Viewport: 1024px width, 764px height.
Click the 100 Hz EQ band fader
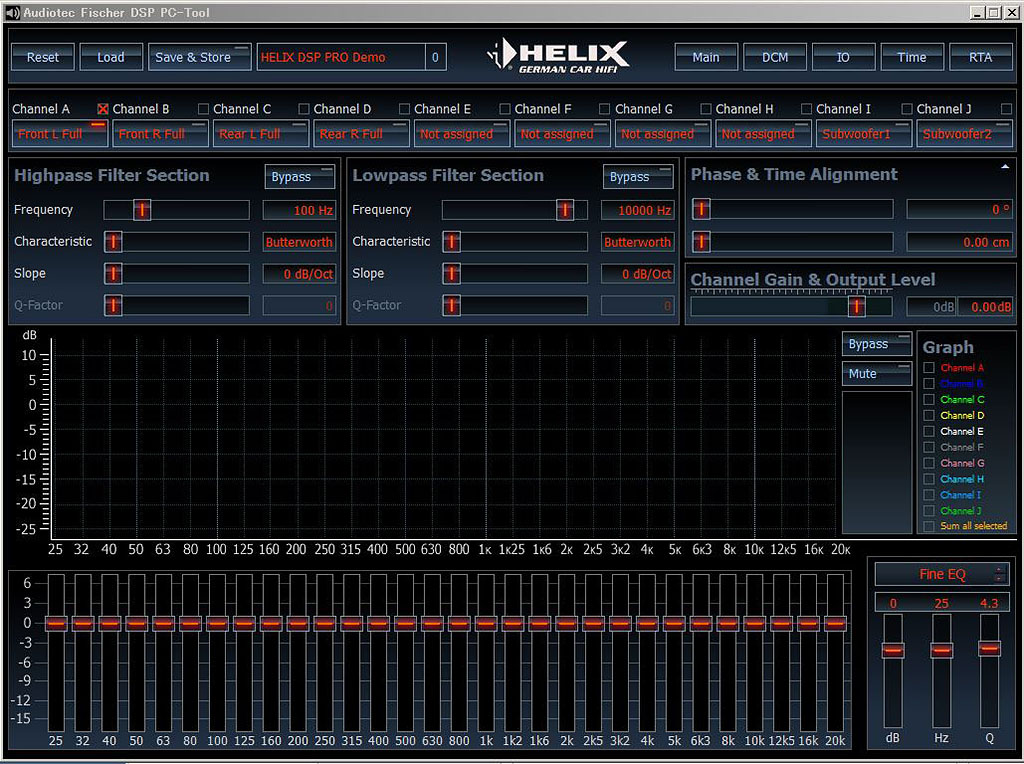[217, 624]
